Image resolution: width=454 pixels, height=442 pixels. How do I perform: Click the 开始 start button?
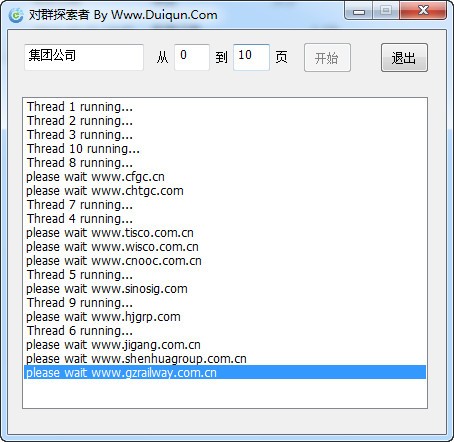[x=327, y=58]
